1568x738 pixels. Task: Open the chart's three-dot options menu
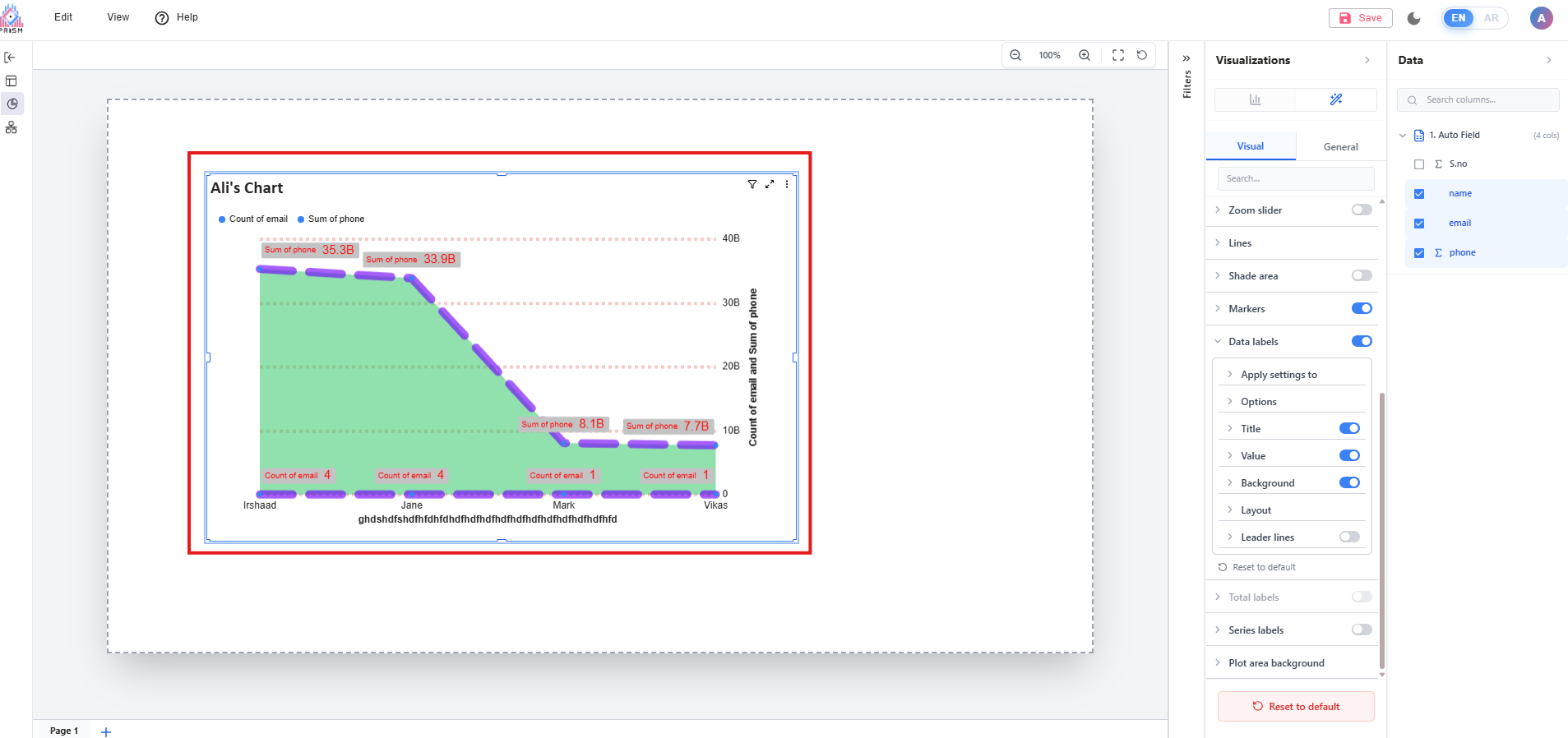pyautogui.click(x=787, y=184)
